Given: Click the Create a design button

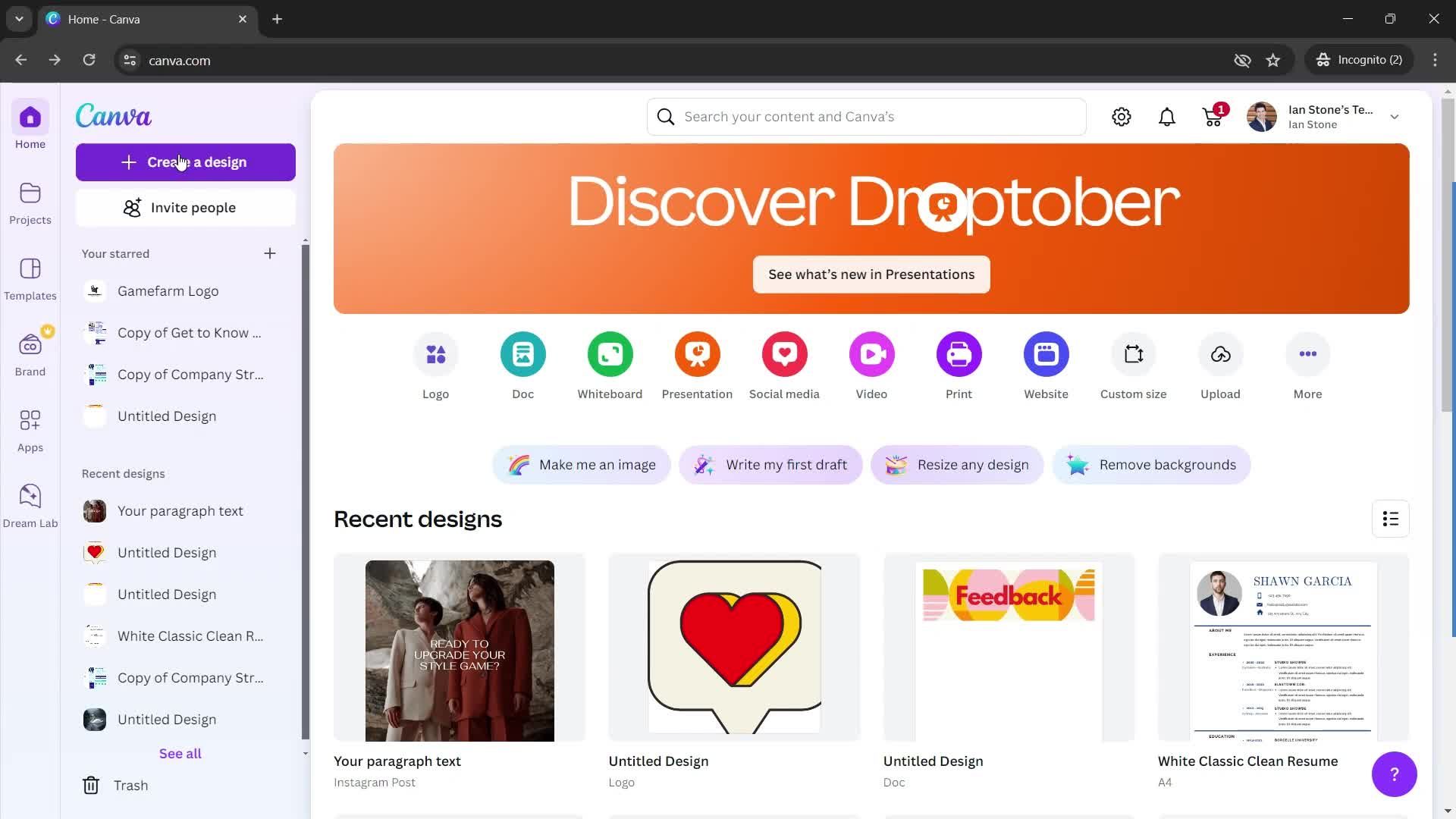Looking at the screenshot, I should click(x=184, y=162).
